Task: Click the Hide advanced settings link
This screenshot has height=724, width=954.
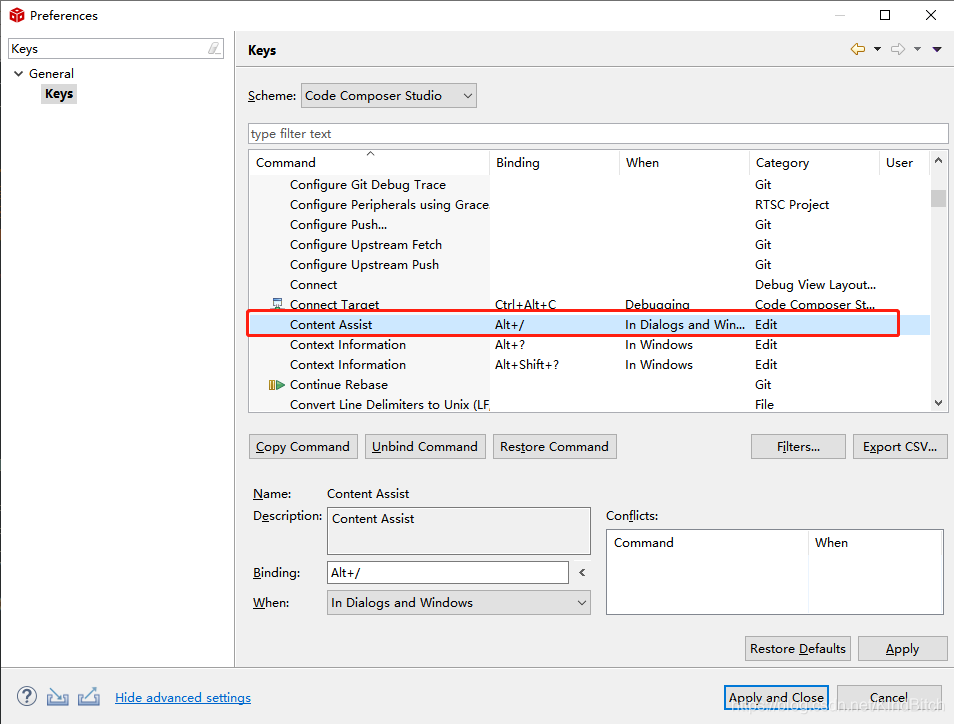Action: pyautogui.click(x=183, y=698)
